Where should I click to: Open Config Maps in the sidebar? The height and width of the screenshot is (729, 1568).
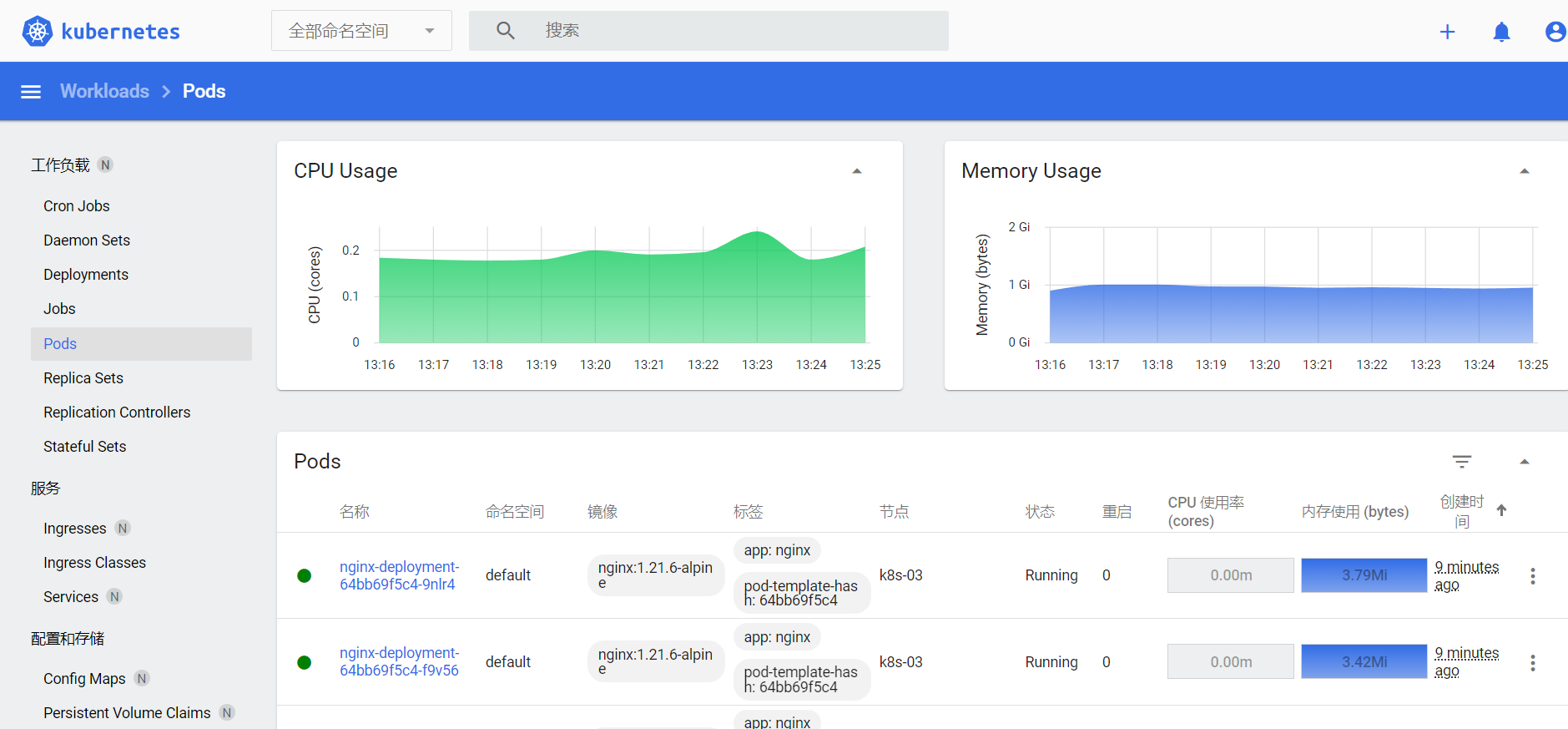point(84,678)
